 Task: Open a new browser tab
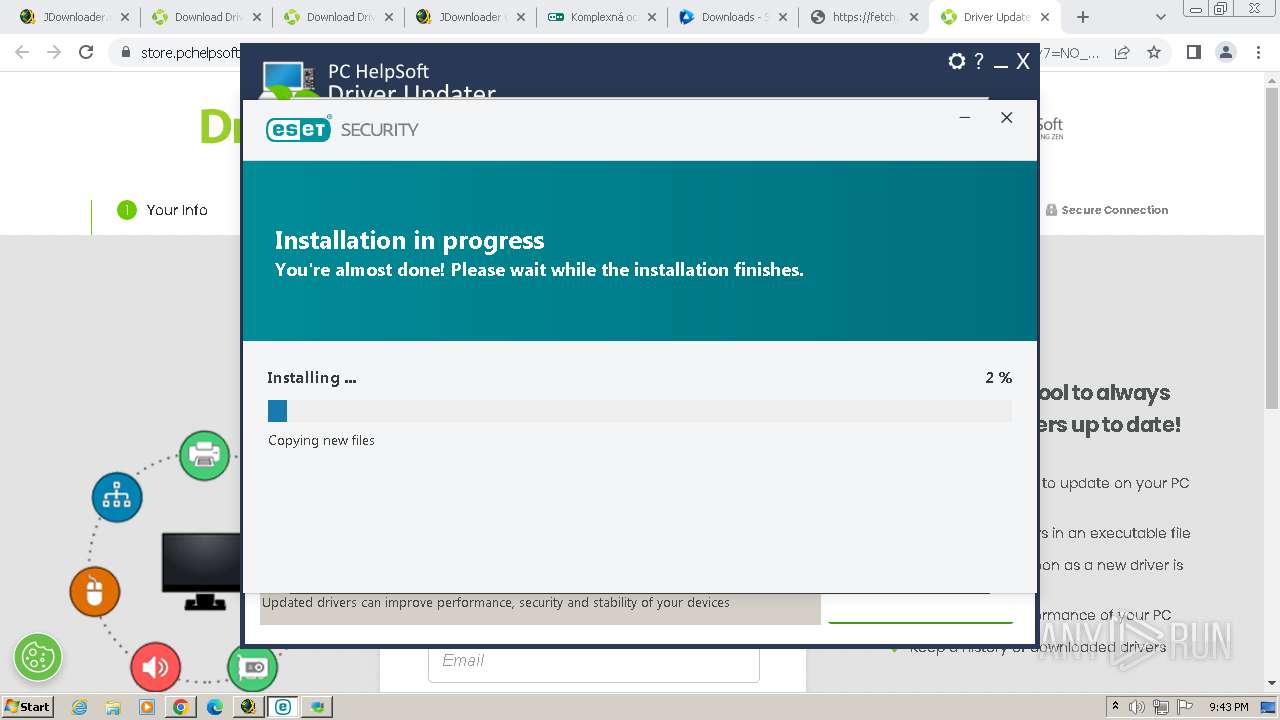click(x=1082, y=17)
